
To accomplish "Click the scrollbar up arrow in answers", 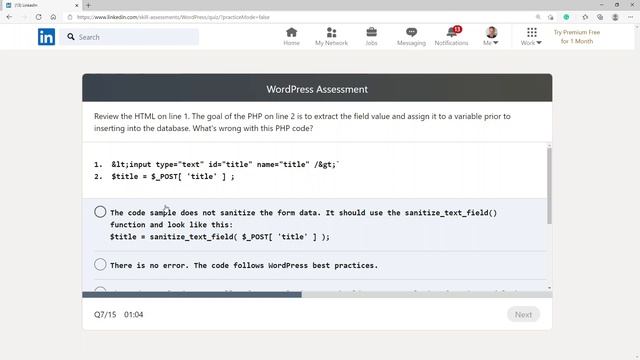I will coord(549,145).
